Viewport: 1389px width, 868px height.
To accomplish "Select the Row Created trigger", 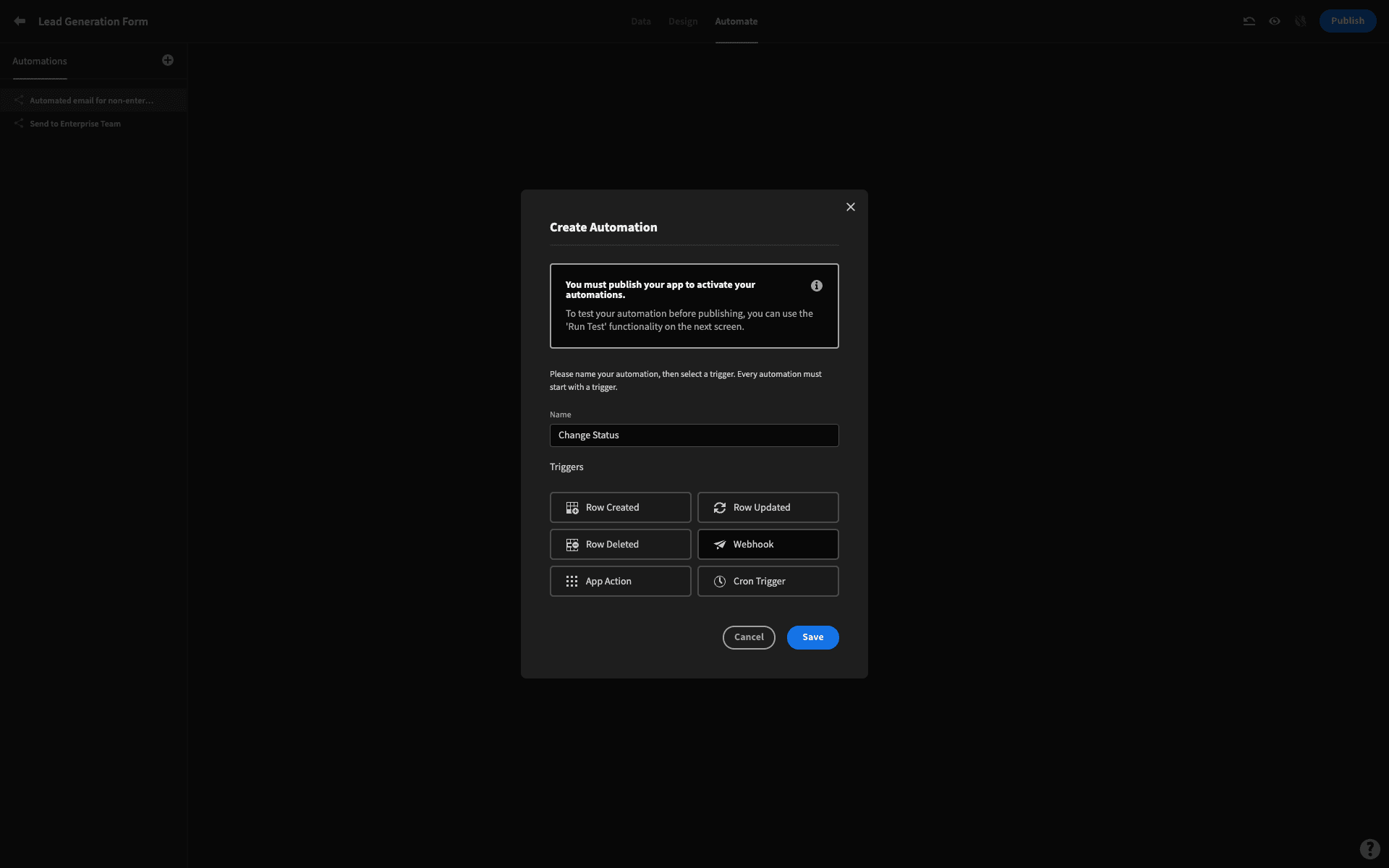I will pyautogui.click(x=621, y=508).
